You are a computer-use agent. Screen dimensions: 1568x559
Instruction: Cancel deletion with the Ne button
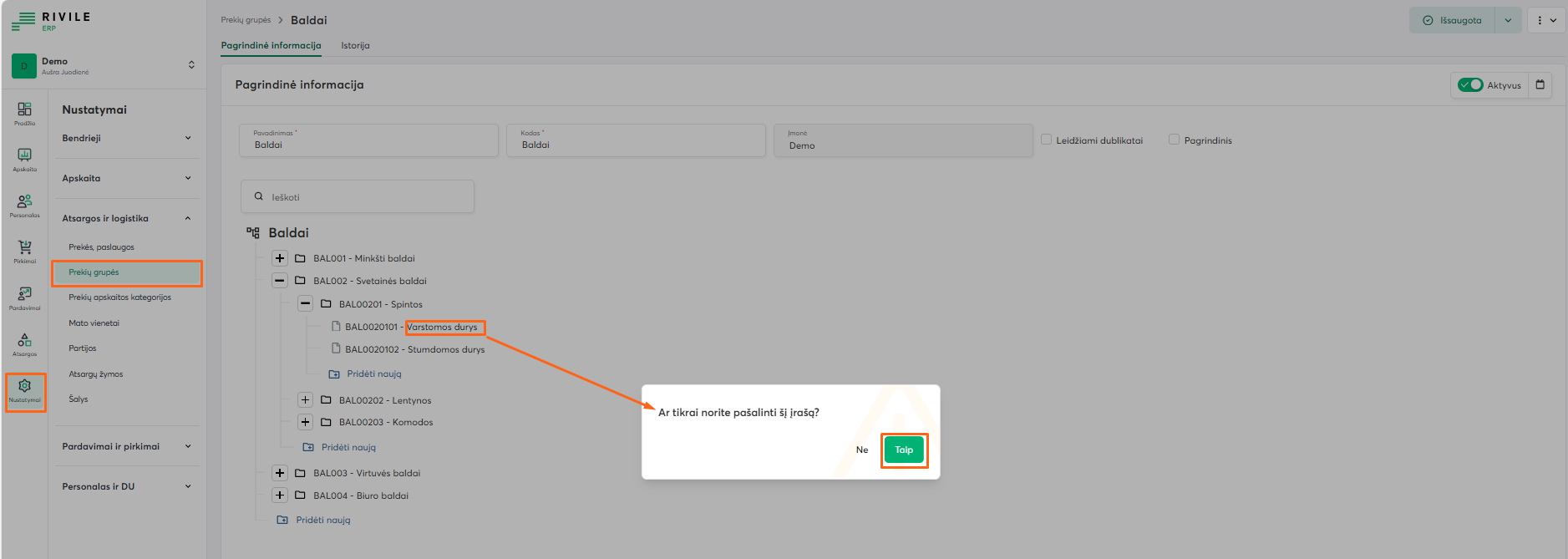[x=862, y=450]
